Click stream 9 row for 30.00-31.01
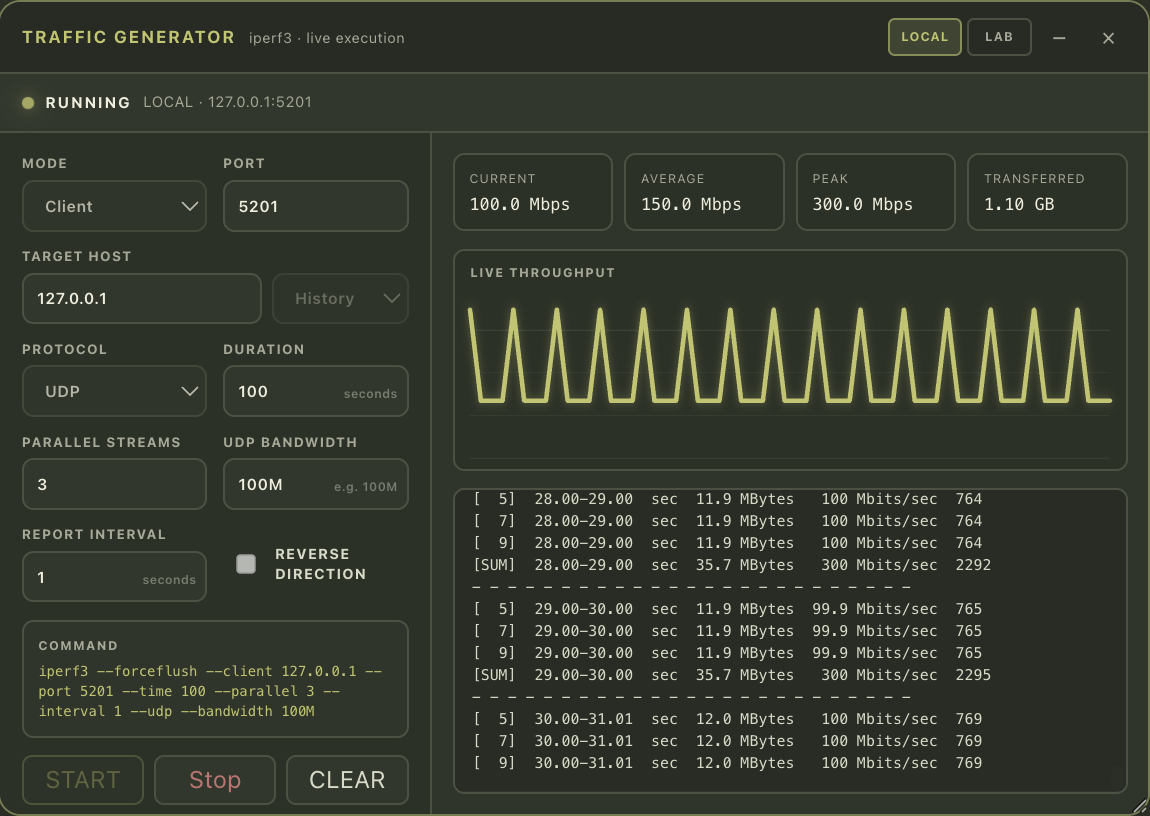Image resolution: width=1150 pixels, height=816 pixels. (x=728, y=763)
